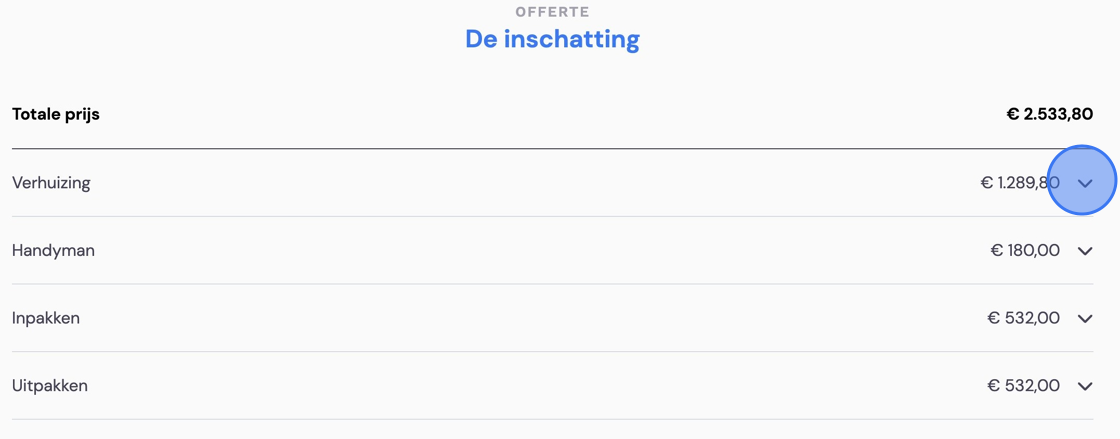Click the Totale prijs label
1120x439 pixels.
pos(56,114)
